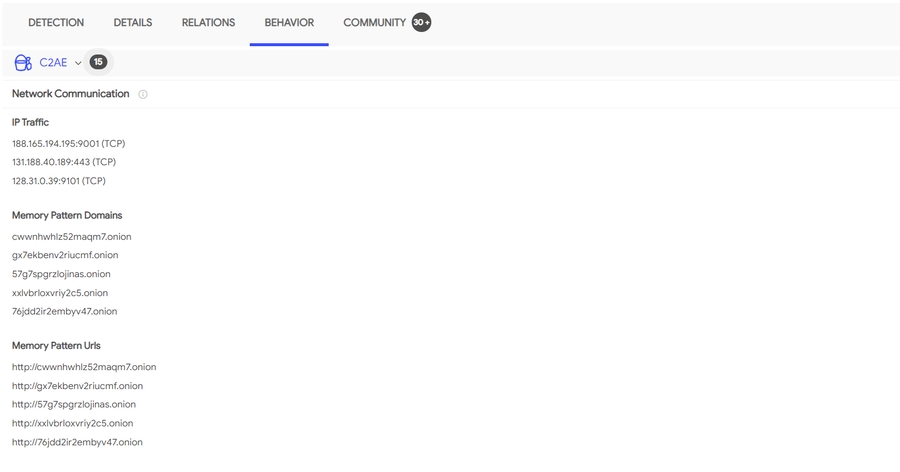Select the BEHAVIOR tab
This screenshot has width=900, height=472.
289,22
